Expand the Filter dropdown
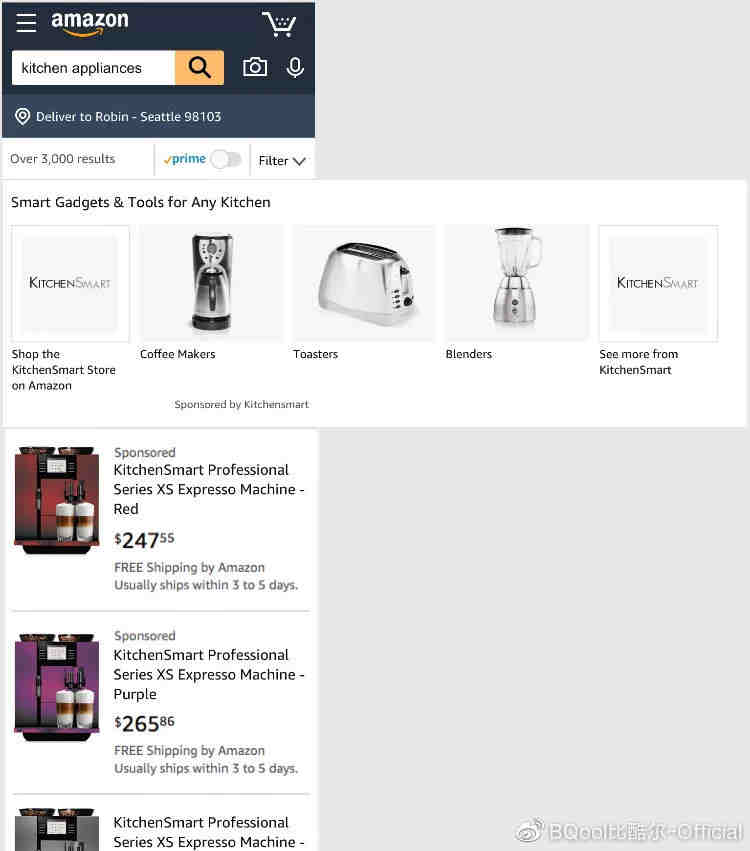The image size is (750, 851). click(x=282, y=161)
